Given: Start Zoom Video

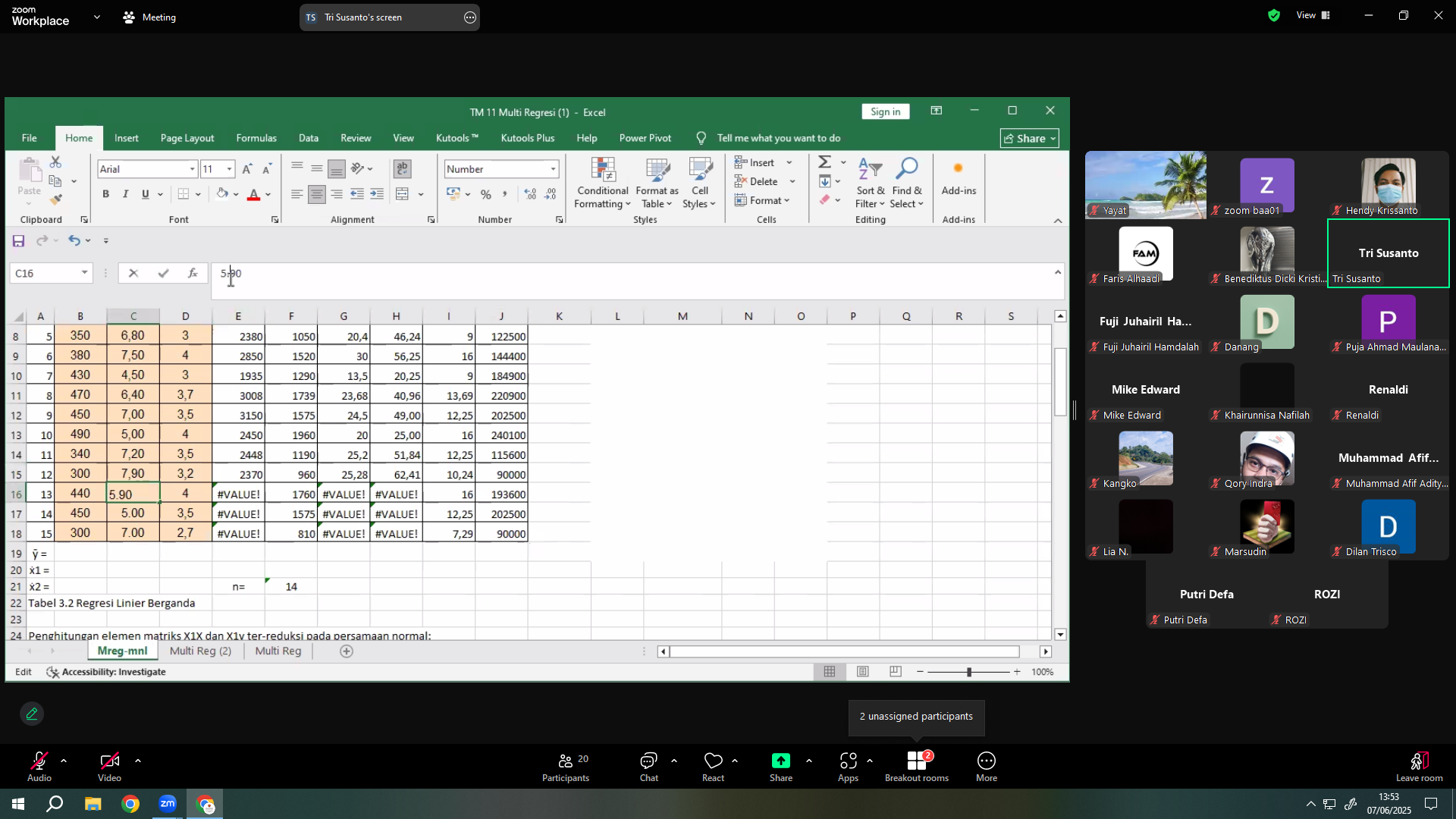Looking at the screenshot, I should (109, 767).
